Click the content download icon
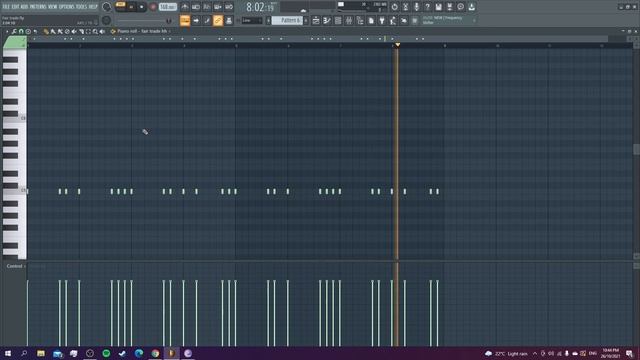 pyautogui.click(x=471, y=7)
